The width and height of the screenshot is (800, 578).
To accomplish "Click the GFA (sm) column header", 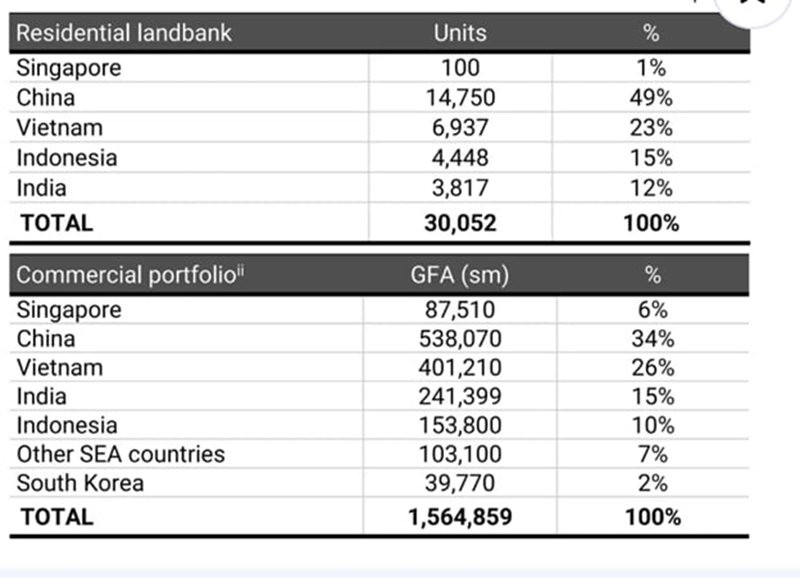I will point(460,275).
